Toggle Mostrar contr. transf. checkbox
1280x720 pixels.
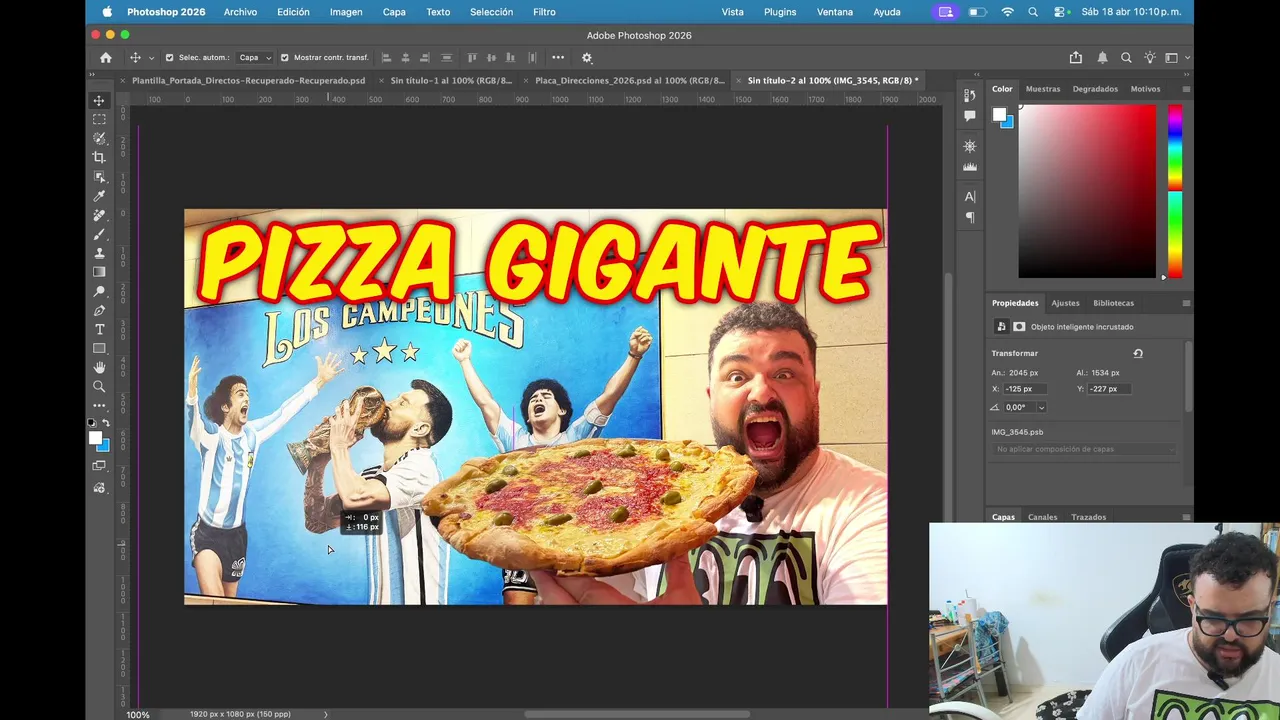285,58
